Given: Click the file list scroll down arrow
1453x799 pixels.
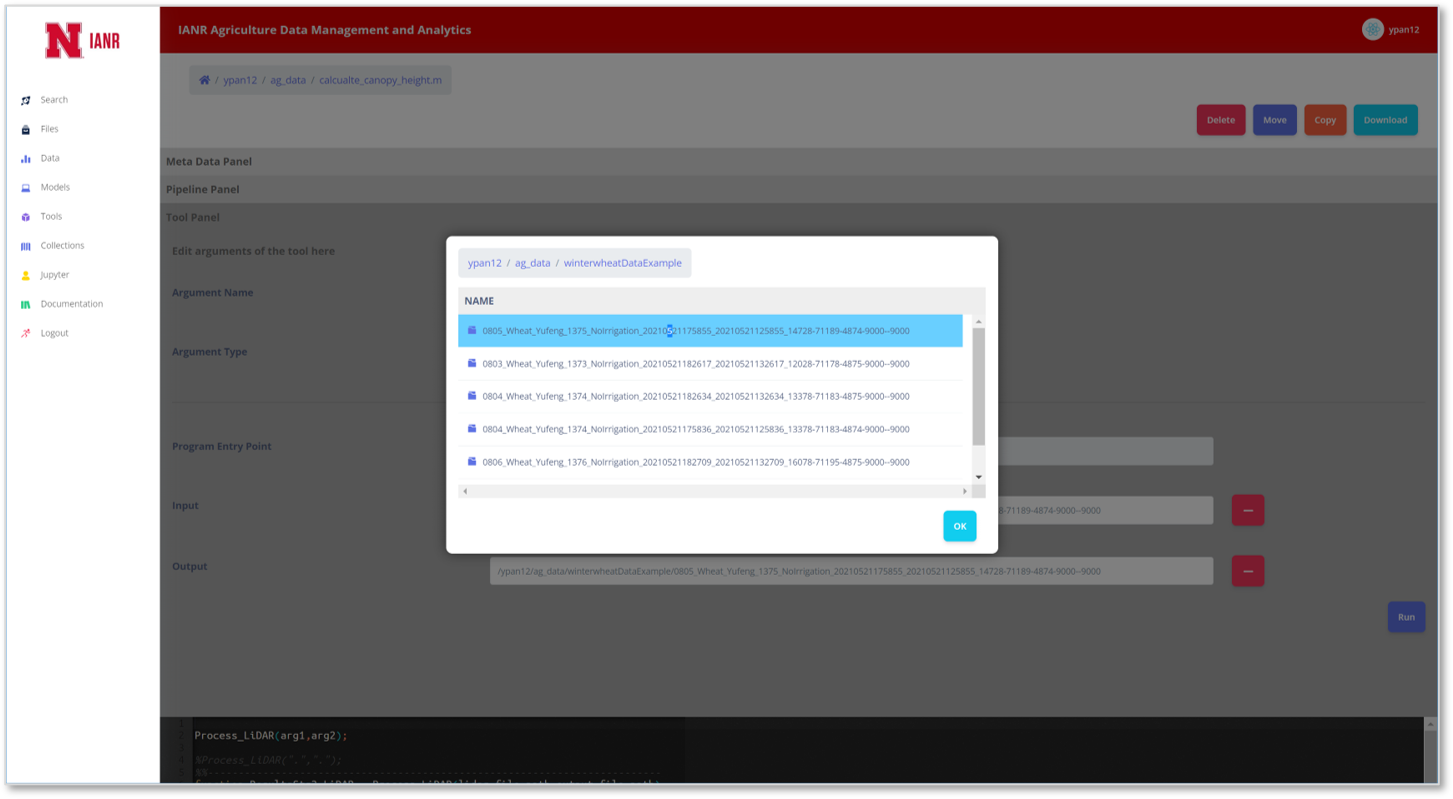Looking at the screenshot, I should click(978, 477).
